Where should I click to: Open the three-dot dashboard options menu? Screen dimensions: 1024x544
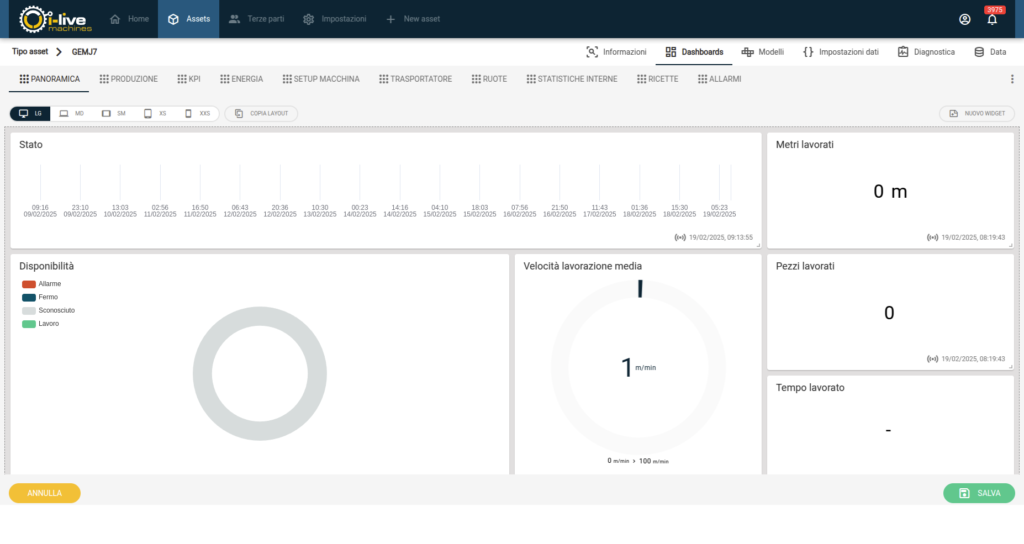tap(1012, 79)
